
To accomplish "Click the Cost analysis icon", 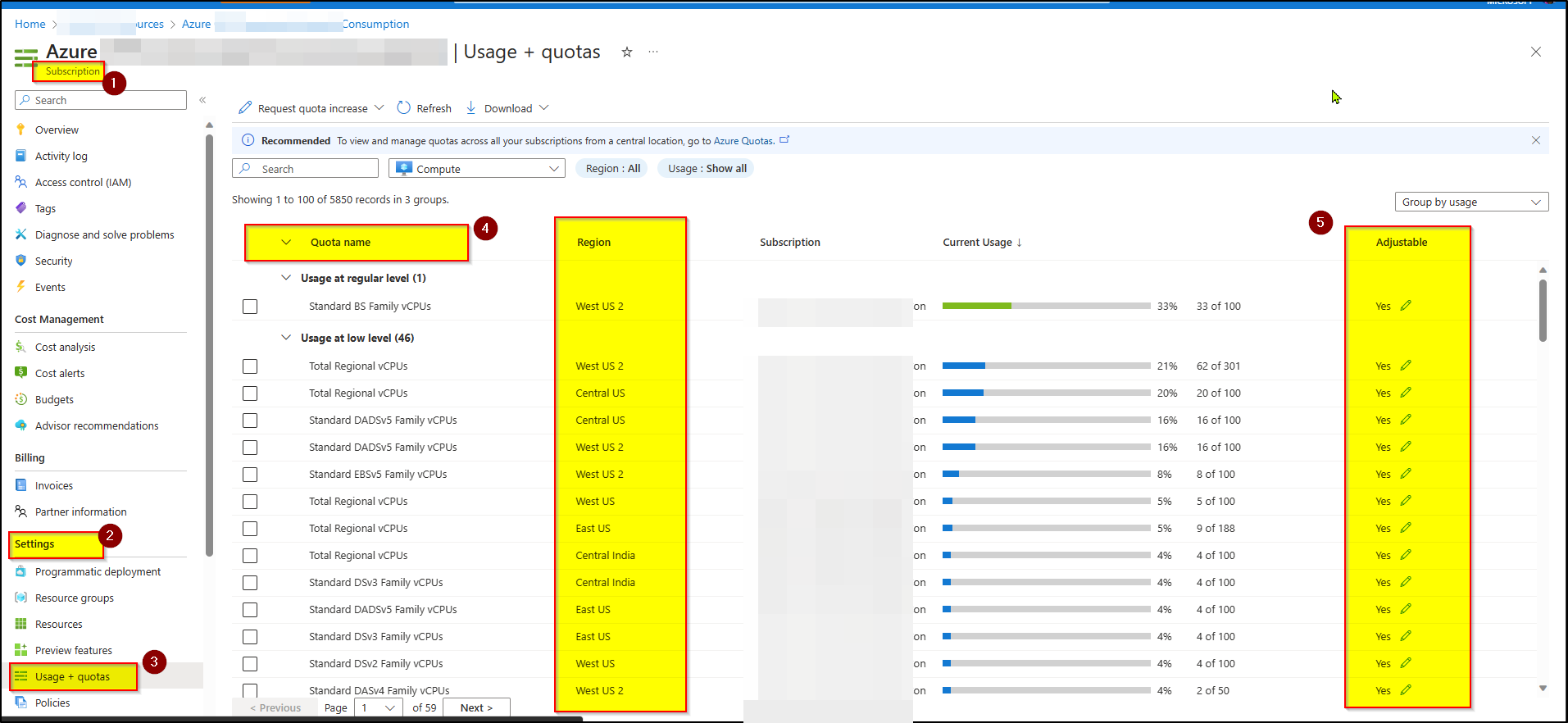I will 20,347.
